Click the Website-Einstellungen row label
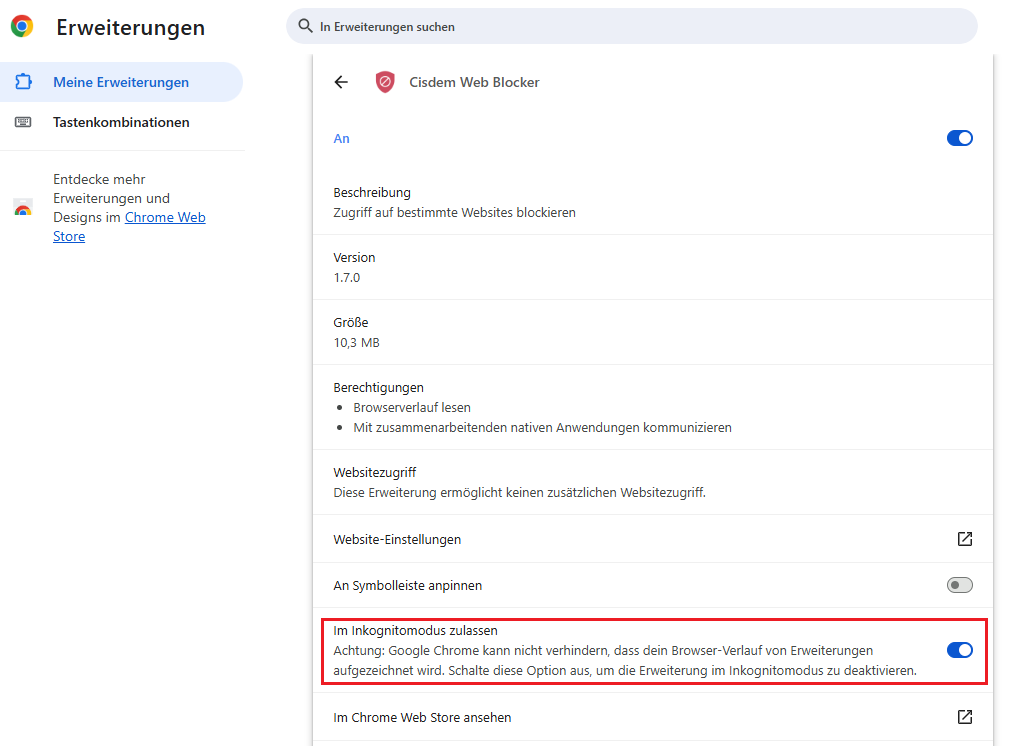Screen dimensions: 1020x746 [397, 539]
